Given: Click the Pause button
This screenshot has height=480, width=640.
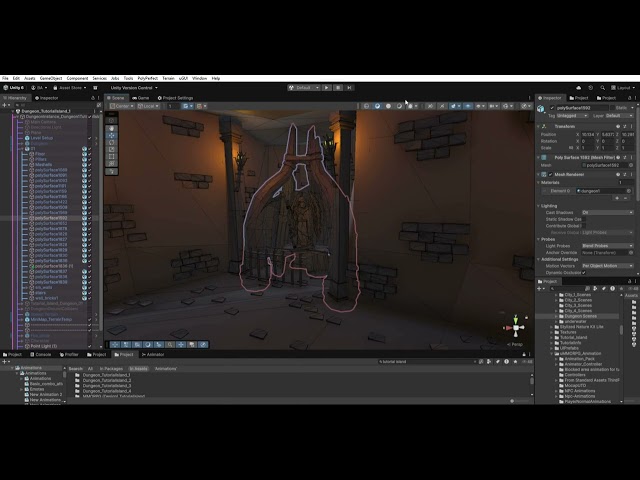Looking at the screenshot, I should tap(338, 88).
